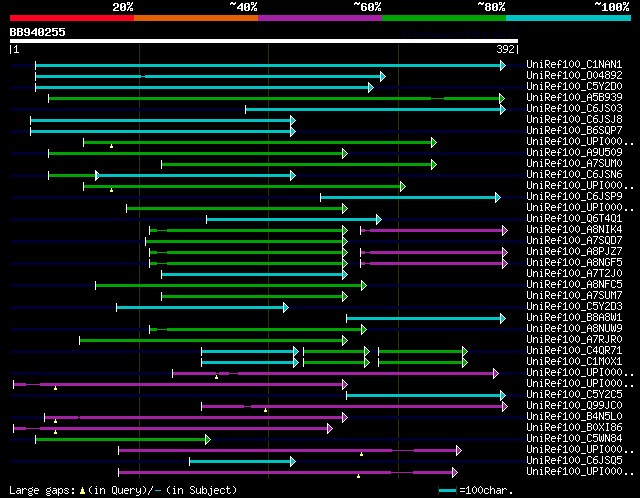
Task: Click the cyan alignment bar in the C6JS03 row
Action: (376, 109)
